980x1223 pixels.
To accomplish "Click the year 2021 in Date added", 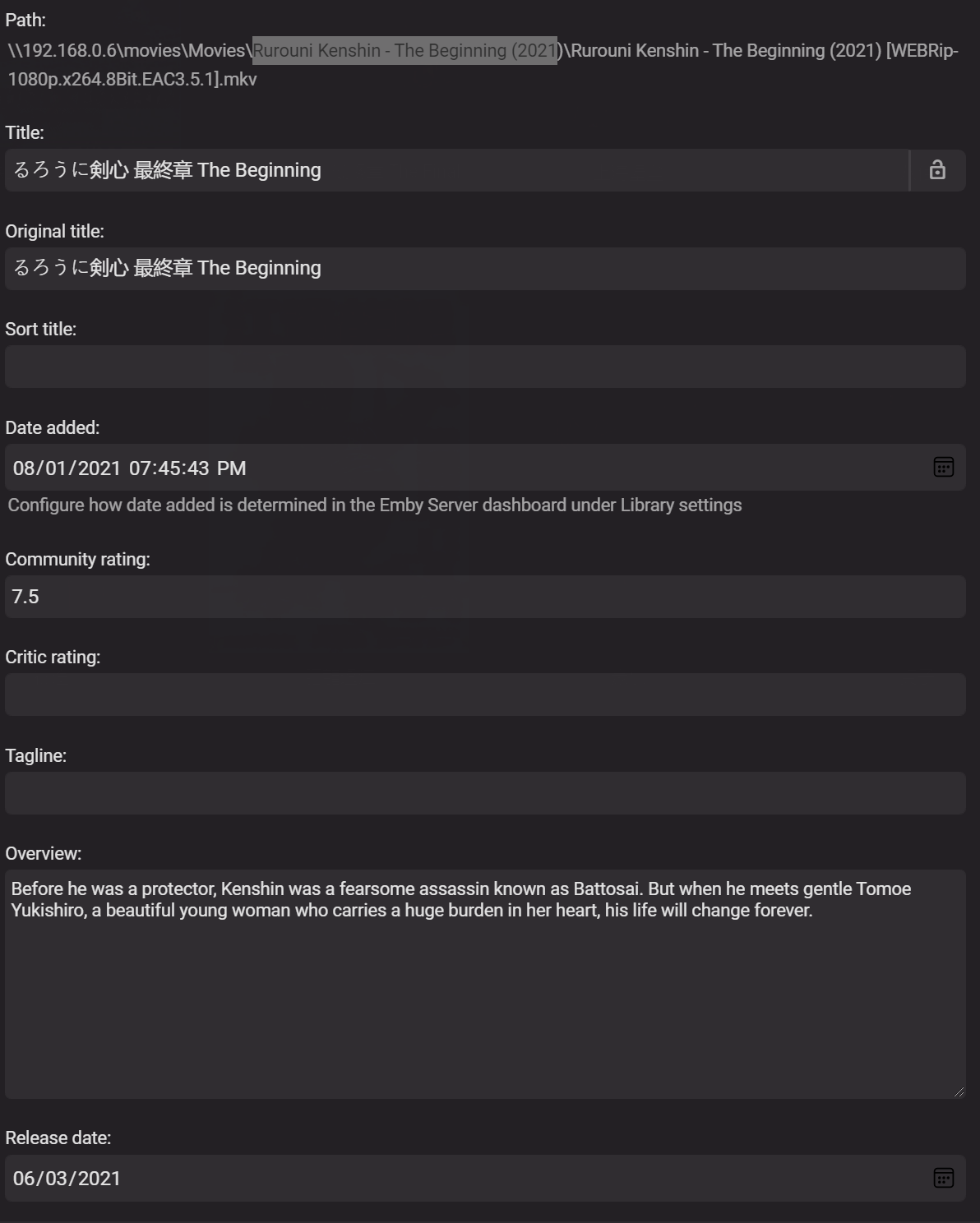I will 99,468.
